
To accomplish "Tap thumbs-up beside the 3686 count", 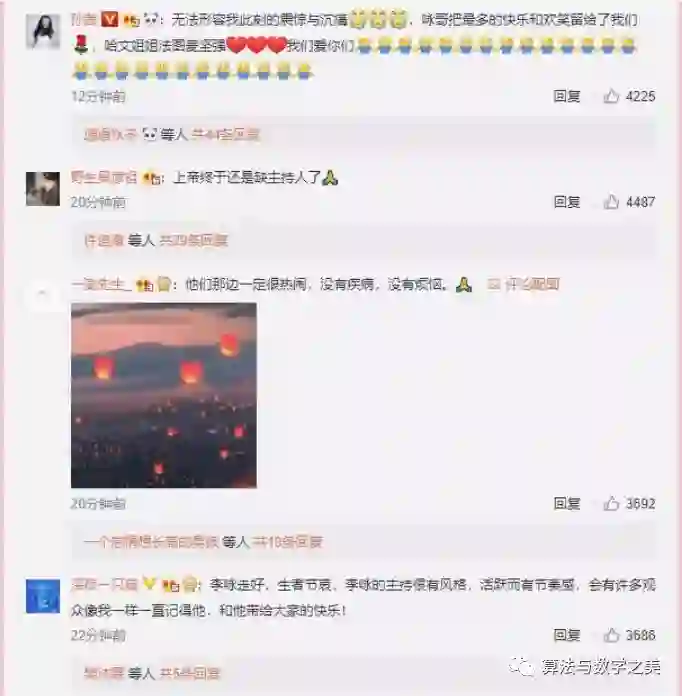I will pyautogui.click(x=611, y=635).
